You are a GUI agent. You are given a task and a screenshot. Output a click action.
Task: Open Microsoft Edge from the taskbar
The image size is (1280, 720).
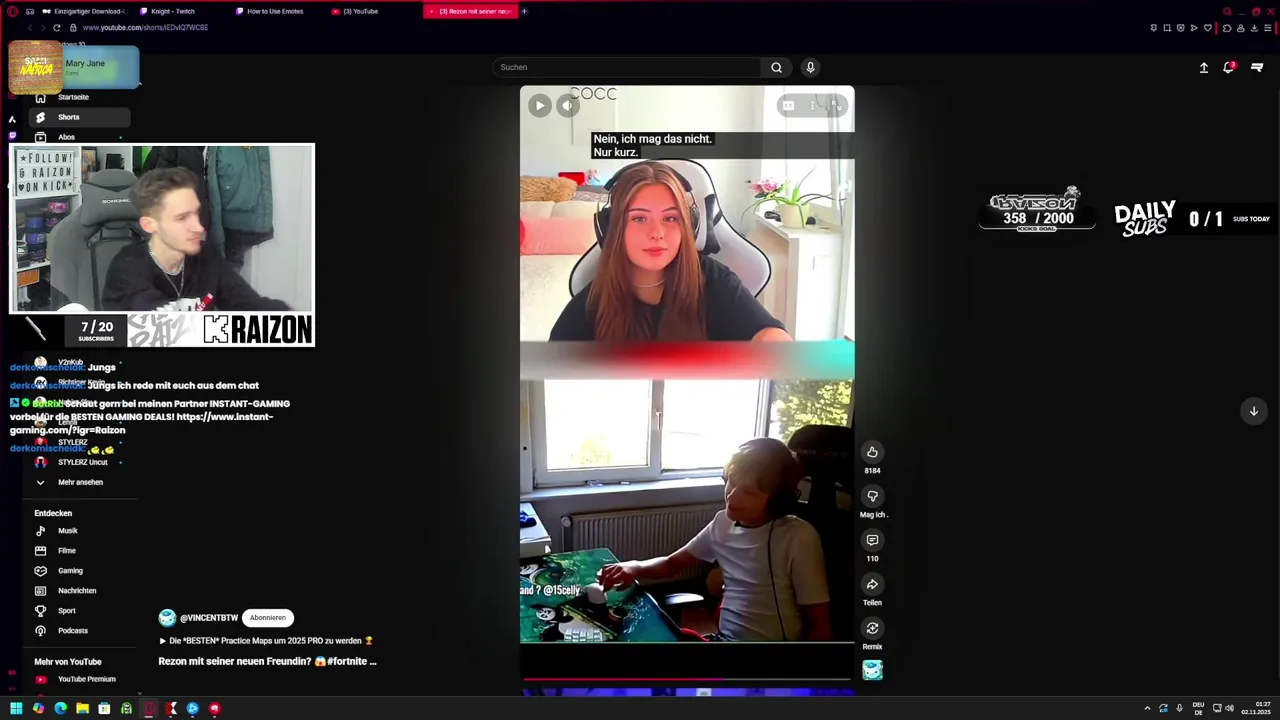click(60, 708)
